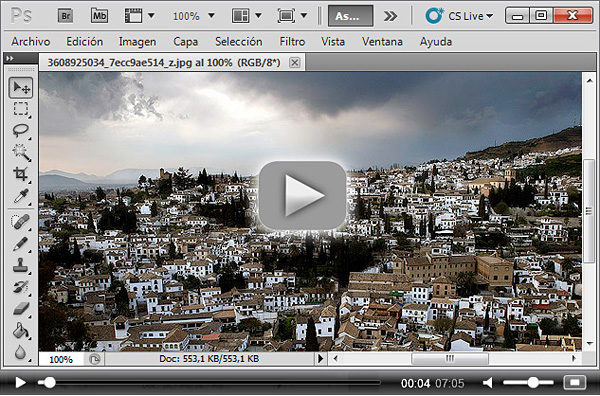600x396 pixels.
Task: Click the video progress slider handle
Action: click(x=49, y=382)
